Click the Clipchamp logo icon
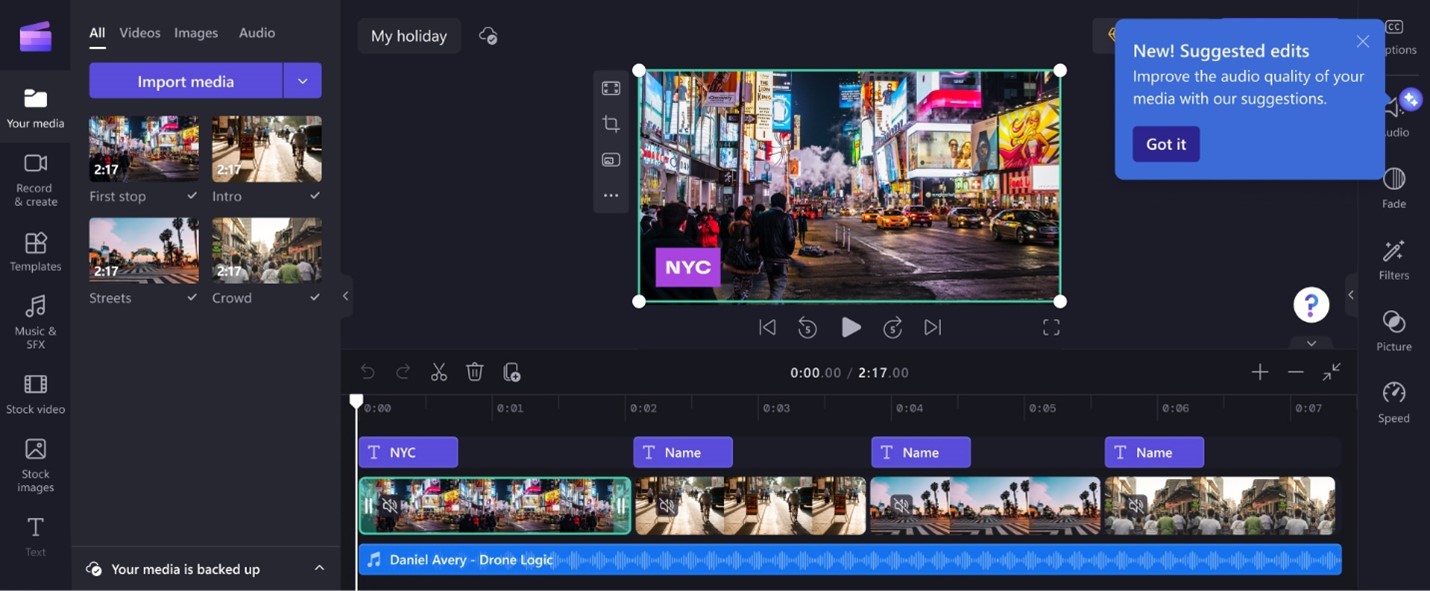This screenshot has height=591, width=1430. 35,36
